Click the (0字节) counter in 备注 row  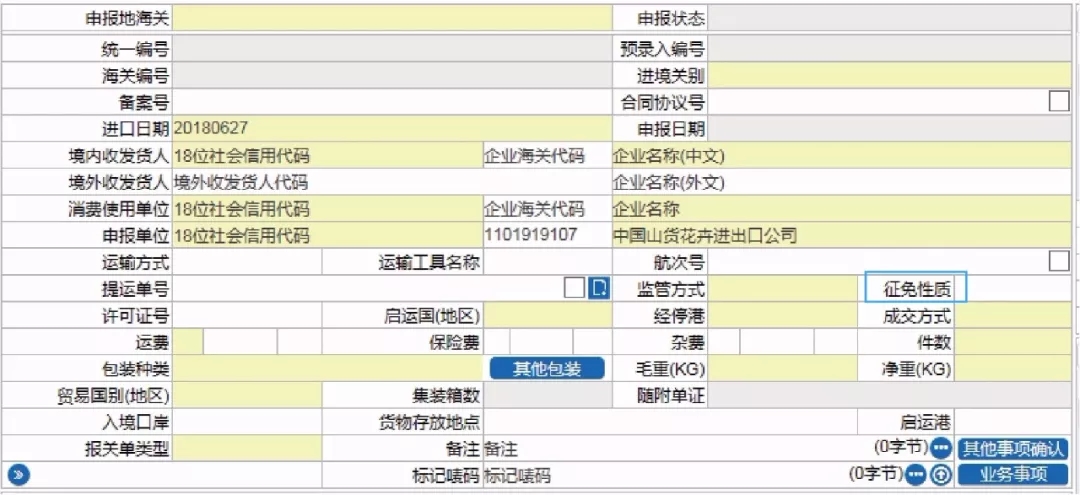(901, 447)
